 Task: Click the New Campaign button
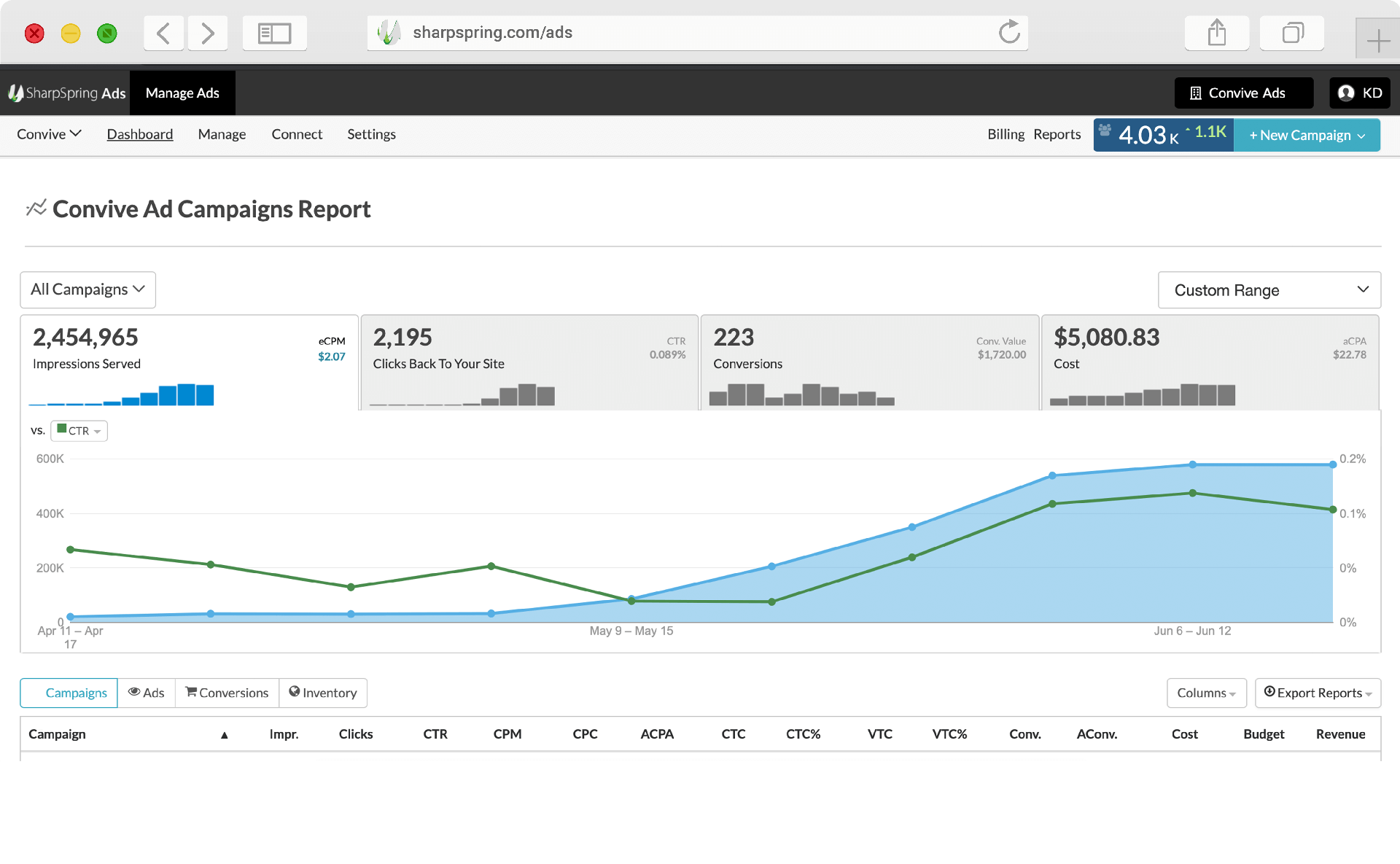pyautogui.click(x=1306, y=135)
